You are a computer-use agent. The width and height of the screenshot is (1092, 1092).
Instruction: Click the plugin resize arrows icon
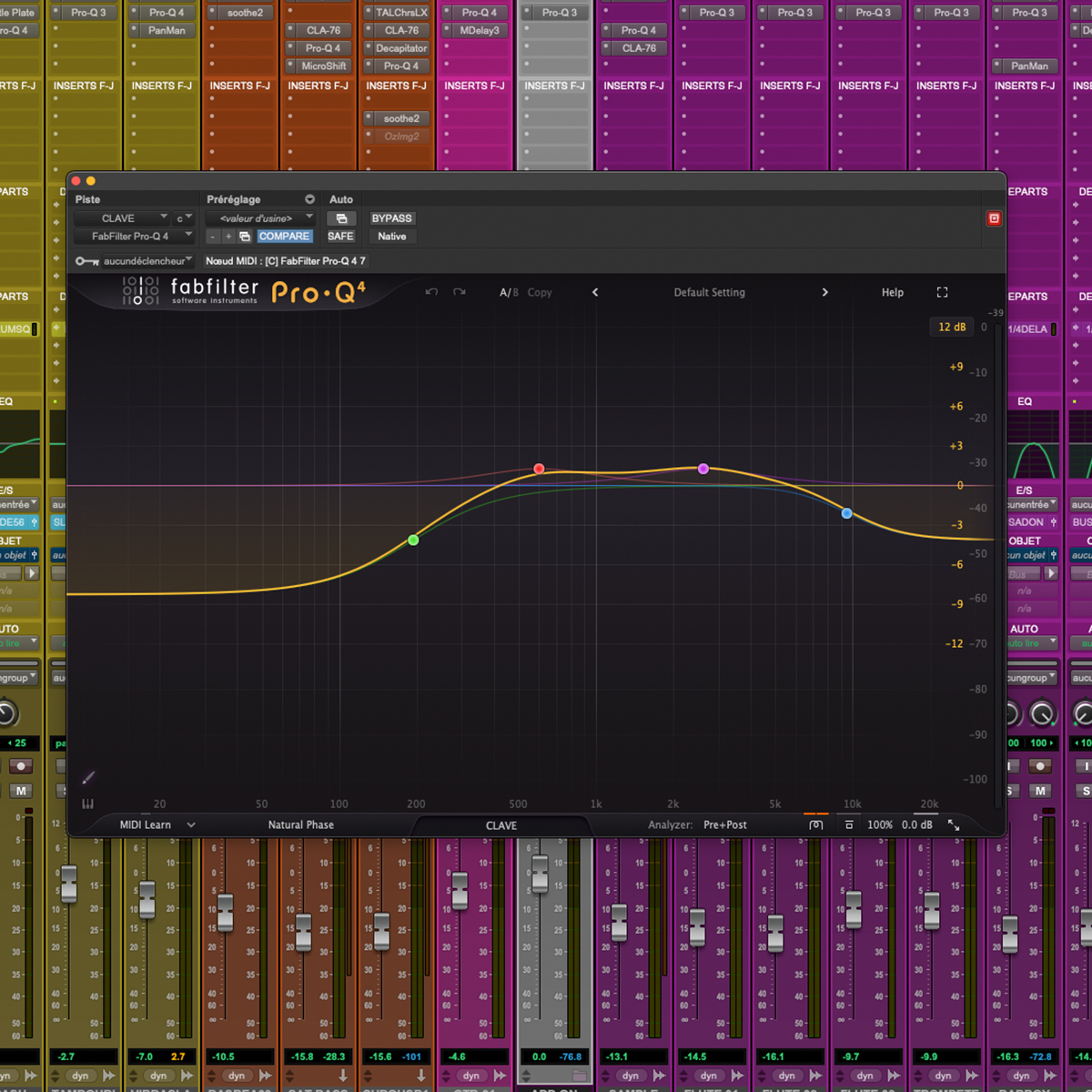[954, 824]
